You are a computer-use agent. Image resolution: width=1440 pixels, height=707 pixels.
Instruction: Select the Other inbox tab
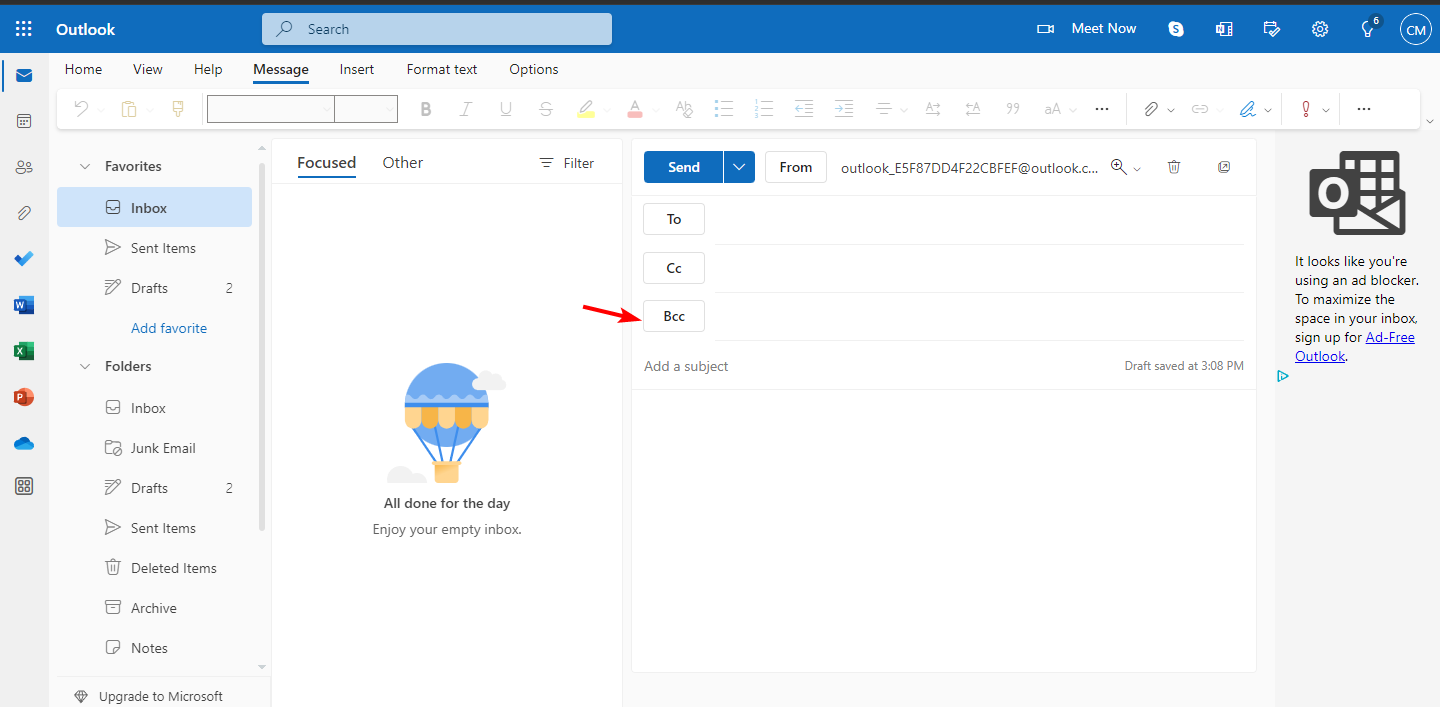coord(402,162)
